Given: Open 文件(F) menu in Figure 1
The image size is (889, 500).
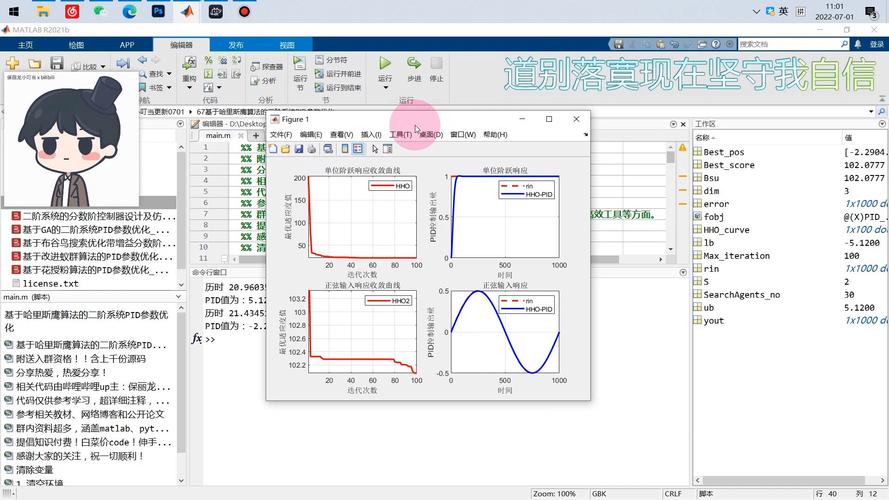Looking at the screenshot, I should [x=281, y=134].
